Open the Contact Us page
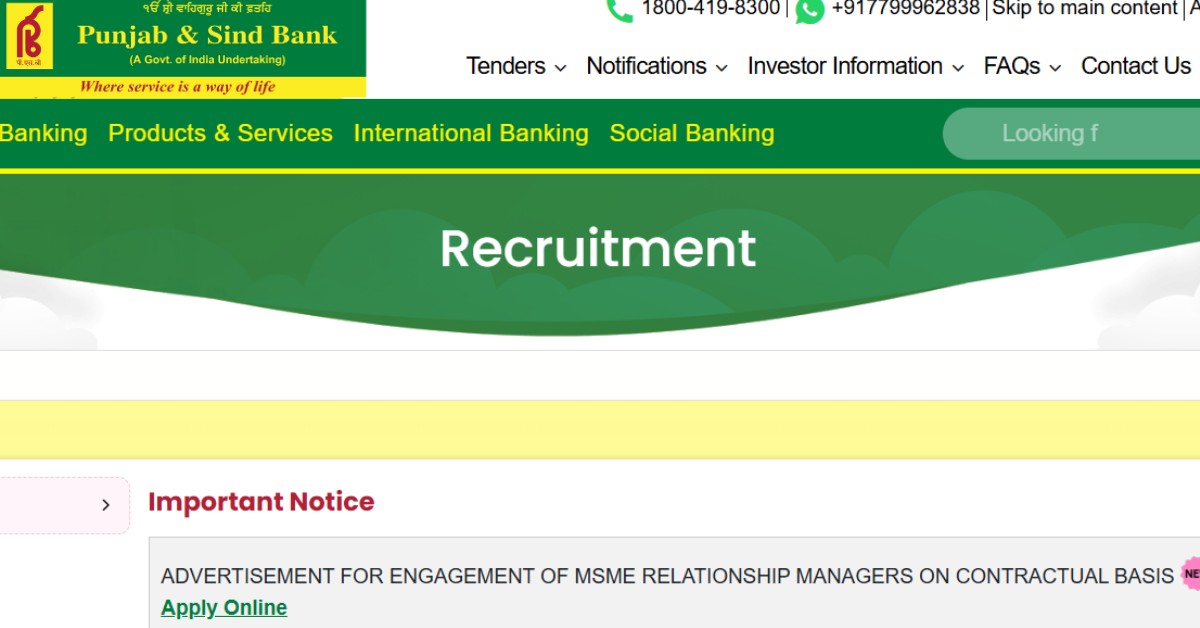Viewport: 1200px width, 628px height. [1136, 66]
